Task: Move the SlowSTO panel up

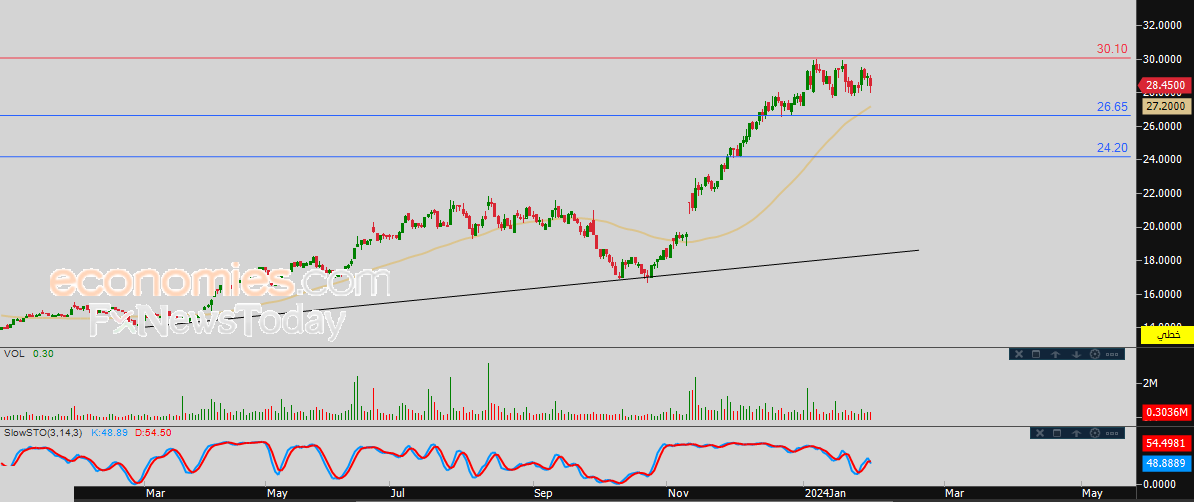Action: click(1076, 433)
